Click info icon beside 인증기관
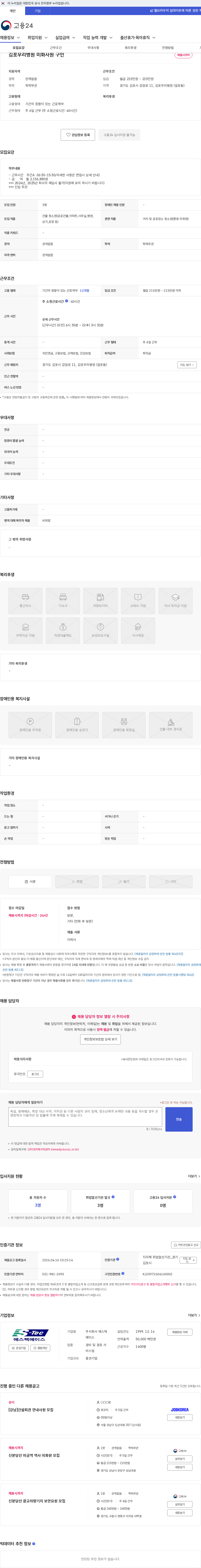The image size is (201, 1568). [117, 1259]
